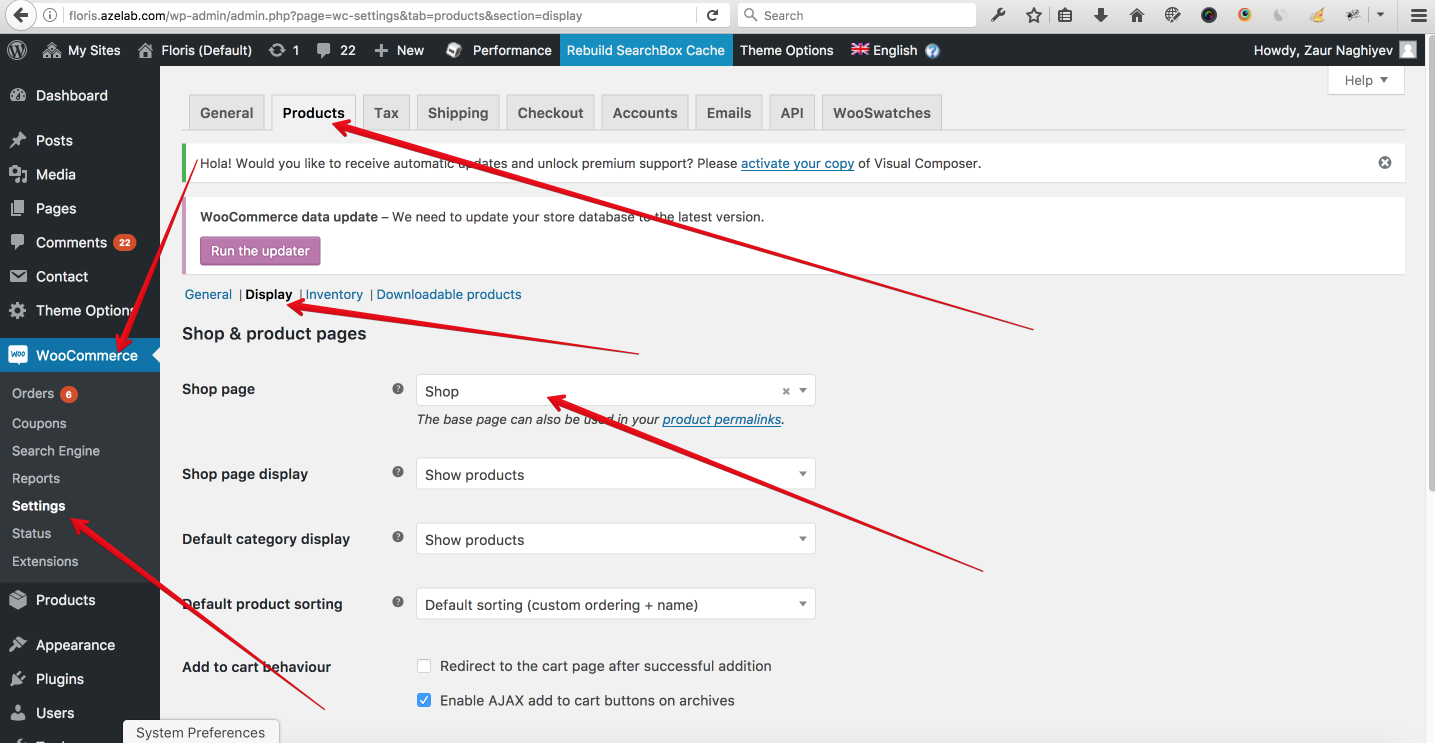Screen dimensions: 1435x743
Task: Switch to the Shipping settings tab
Action: click(458, 113)
